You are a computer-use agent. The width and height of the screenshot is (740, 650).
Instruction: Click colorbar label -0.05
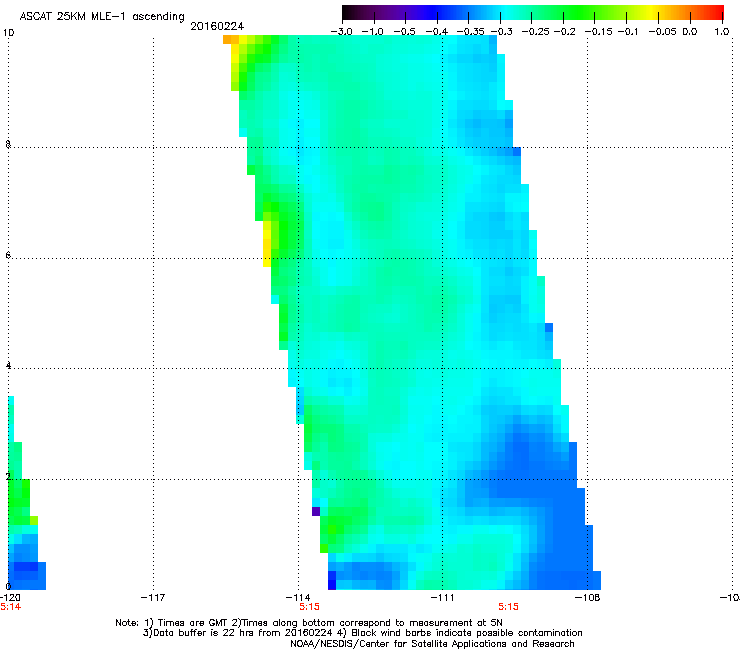663,32
